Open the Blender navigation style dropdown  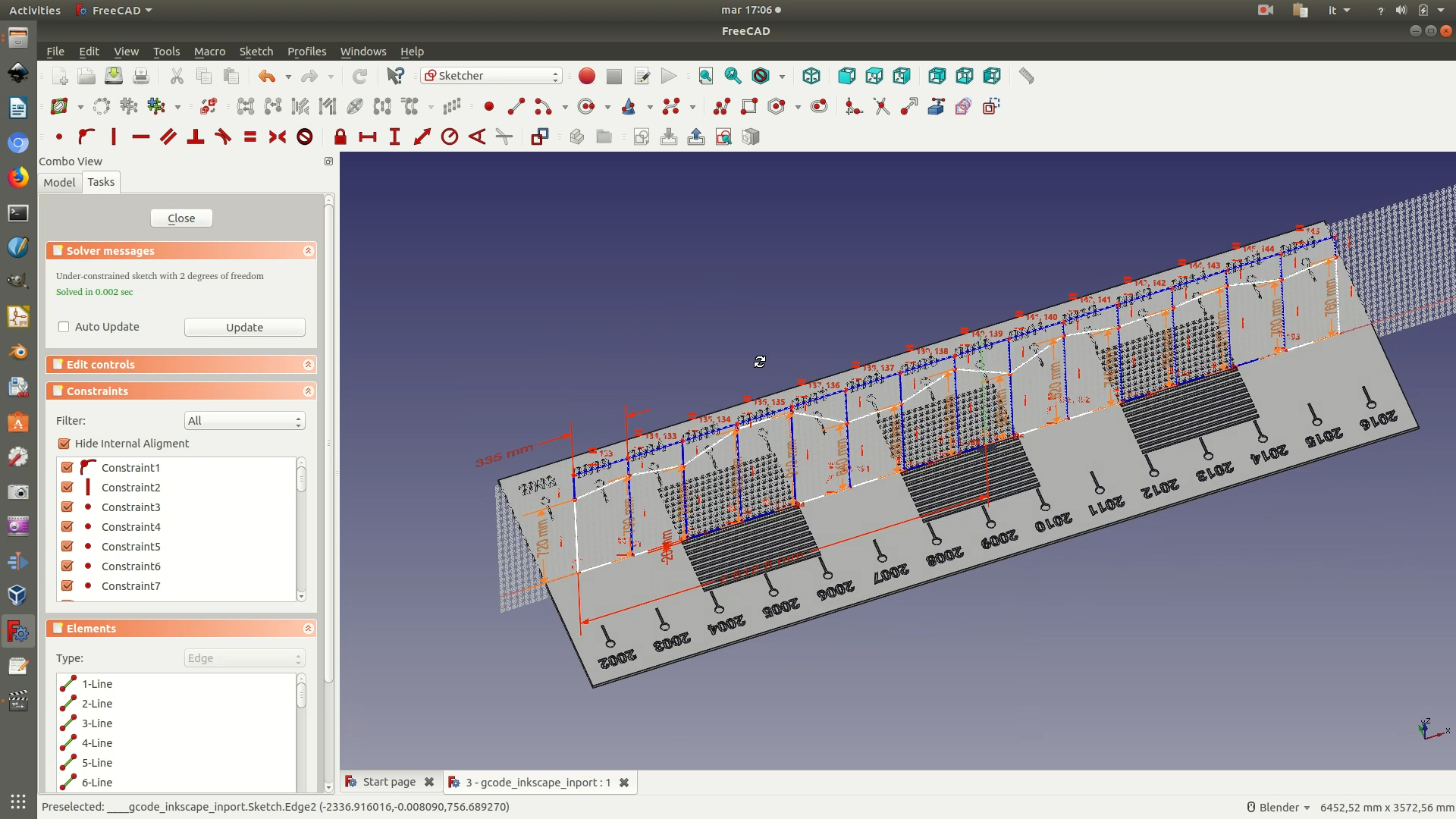click(1279, 808)
